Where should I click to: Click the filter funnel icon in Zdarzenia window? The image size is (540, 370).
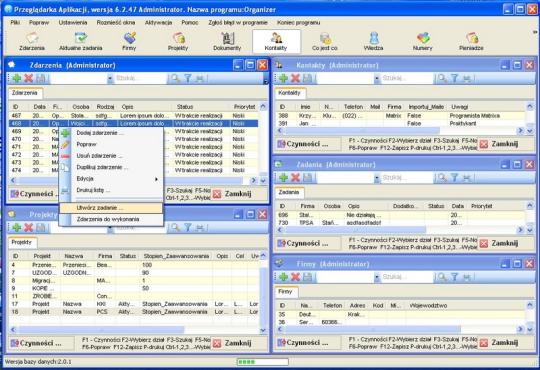[188, 79]
